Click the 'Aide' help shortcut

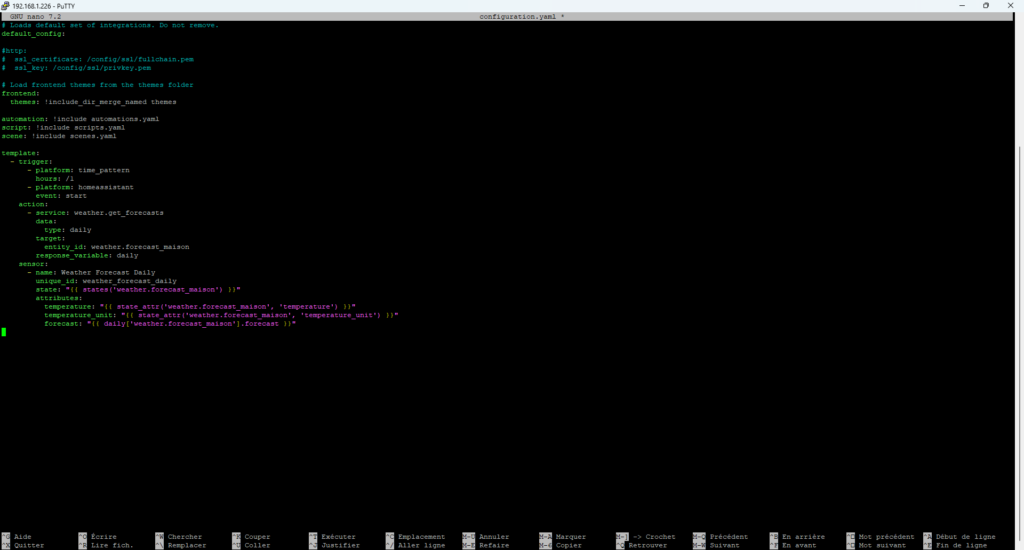tap(23, 537)
